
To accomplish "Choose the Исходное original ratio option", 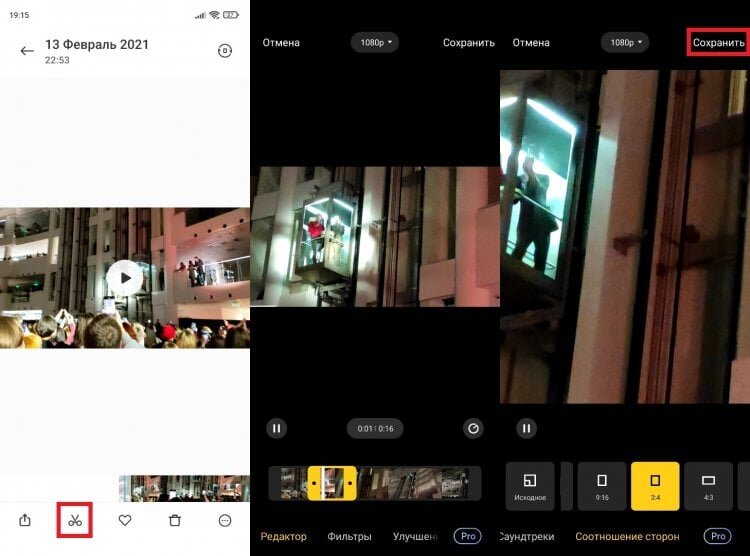I will pyautogui.click(x=530, y=486).
